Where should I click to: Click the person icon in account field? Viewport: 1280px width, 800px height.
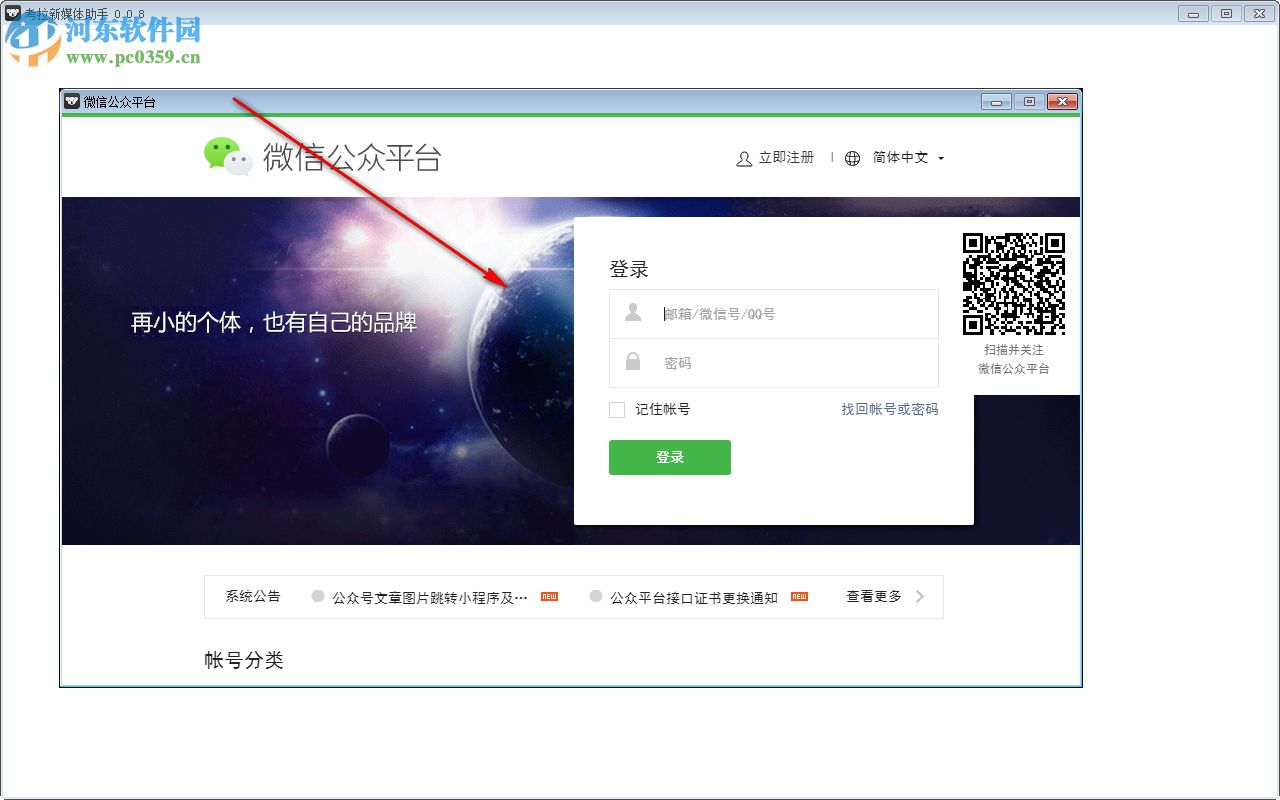click(633, 313)
